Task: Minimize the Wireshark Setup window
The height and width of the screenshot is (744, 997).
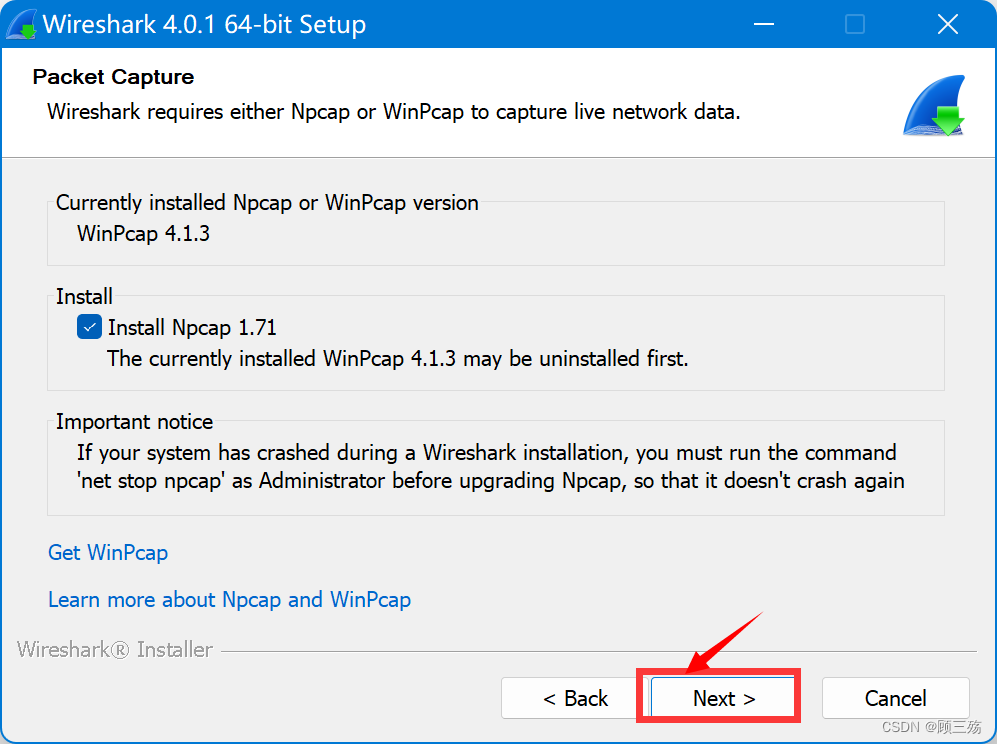Action: pos(764,25)
